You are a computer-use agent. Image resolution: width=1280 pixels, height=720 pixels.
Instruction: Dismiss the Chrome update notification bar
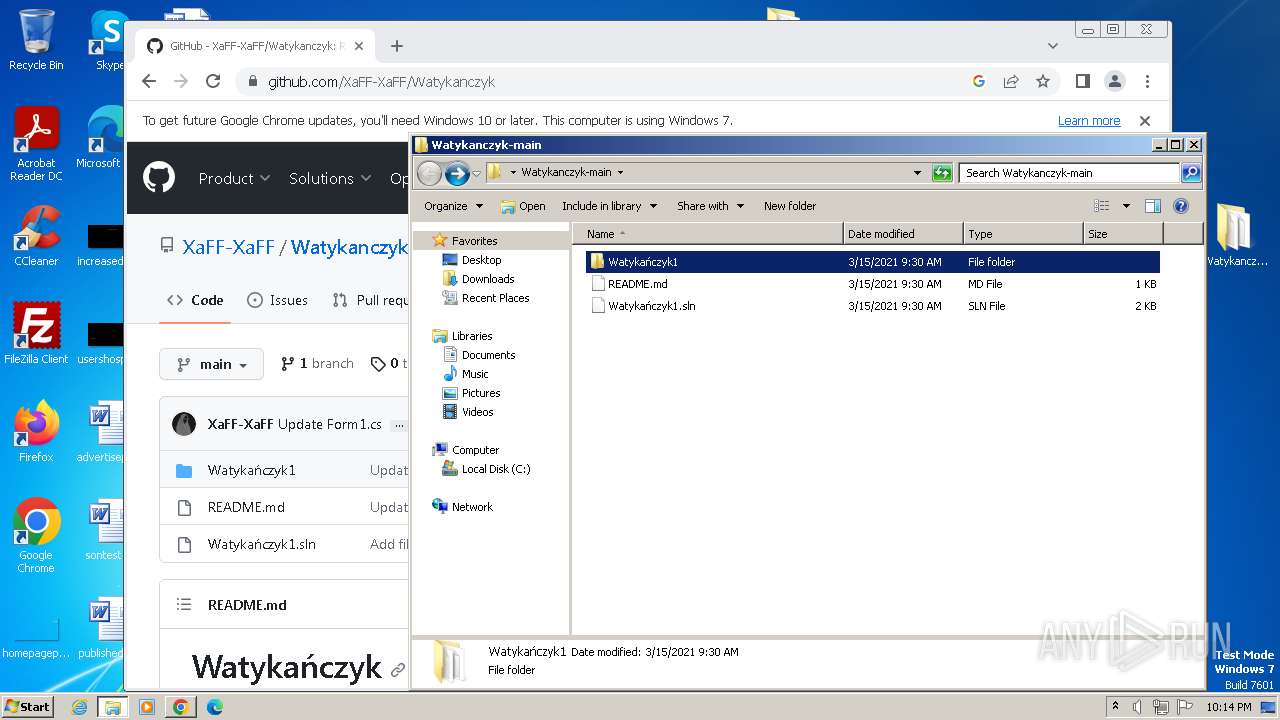[1145, 121]
